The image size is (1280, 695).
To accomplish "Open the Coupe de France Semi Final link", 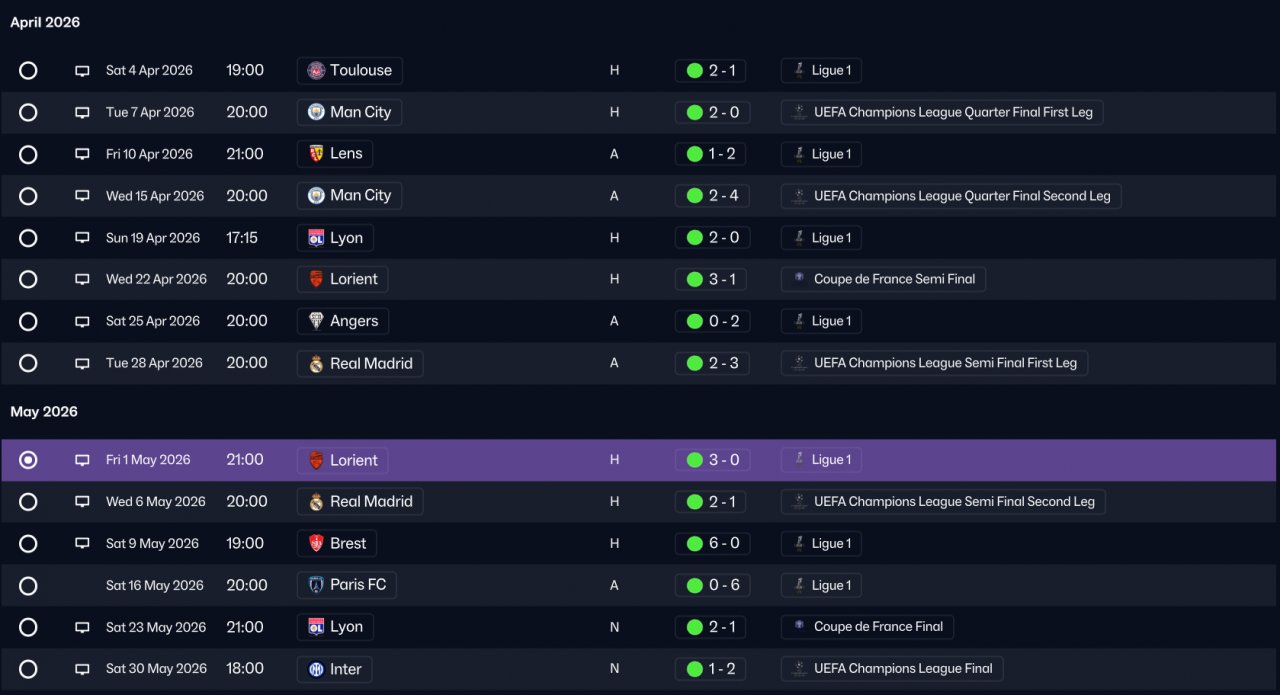I will [883, 279].
